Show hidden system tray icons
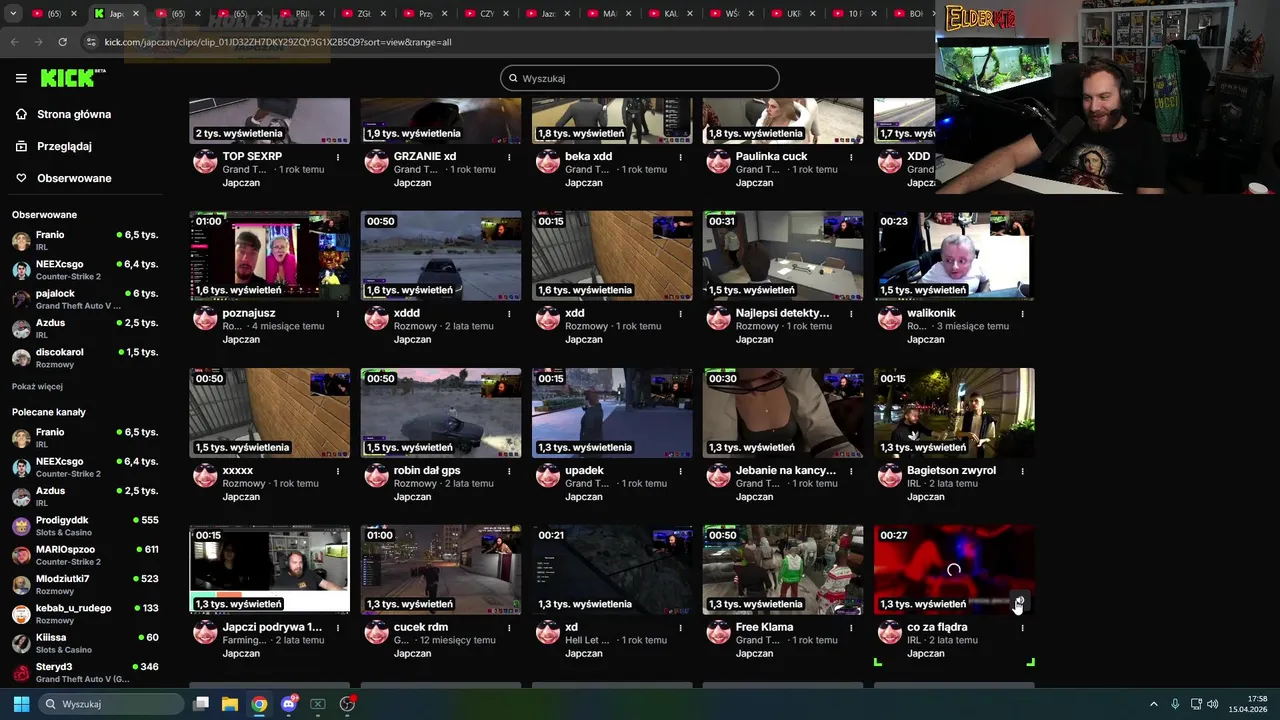This screenshot has height=720, width=1280. point(1153,704)
